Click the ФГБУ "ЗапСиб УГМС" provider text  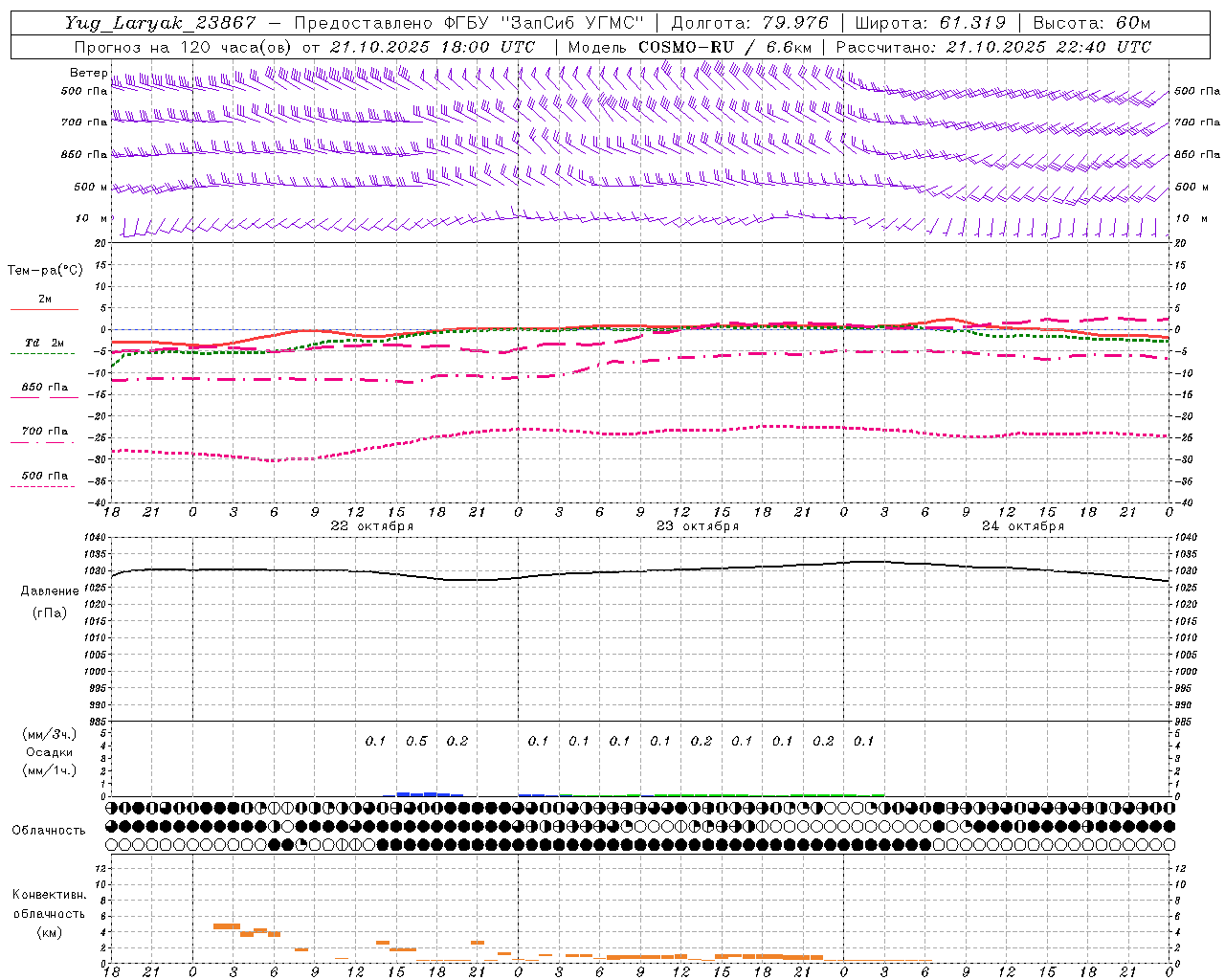pos(544,23)
